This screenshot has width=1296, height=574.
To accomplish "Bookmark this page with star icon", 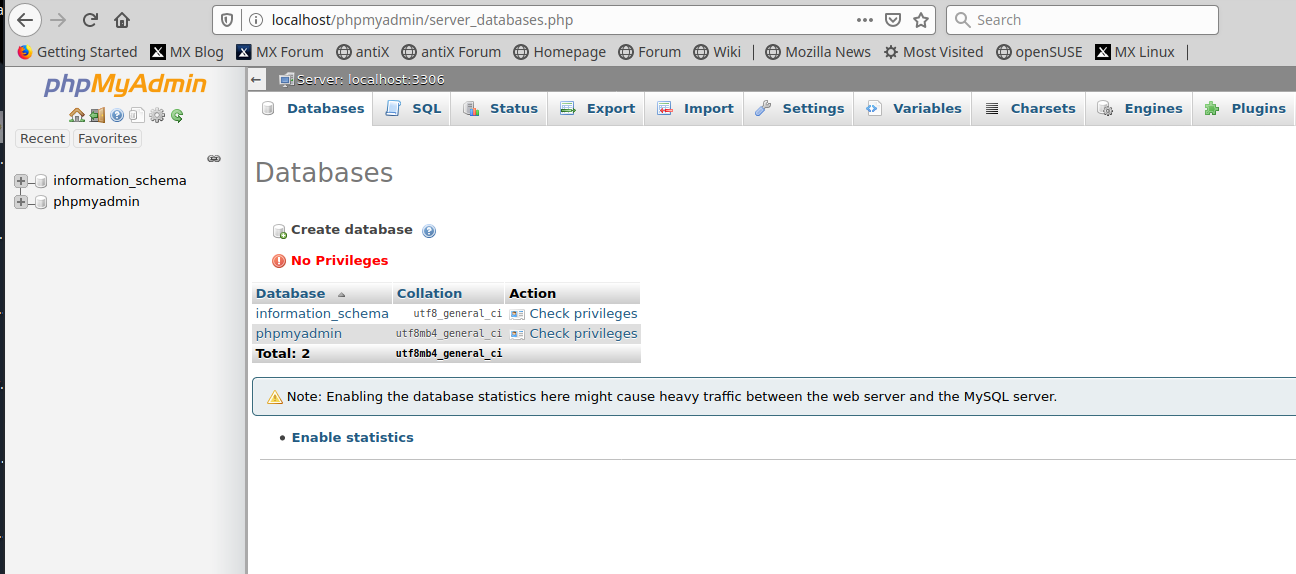I will (921, 20).
